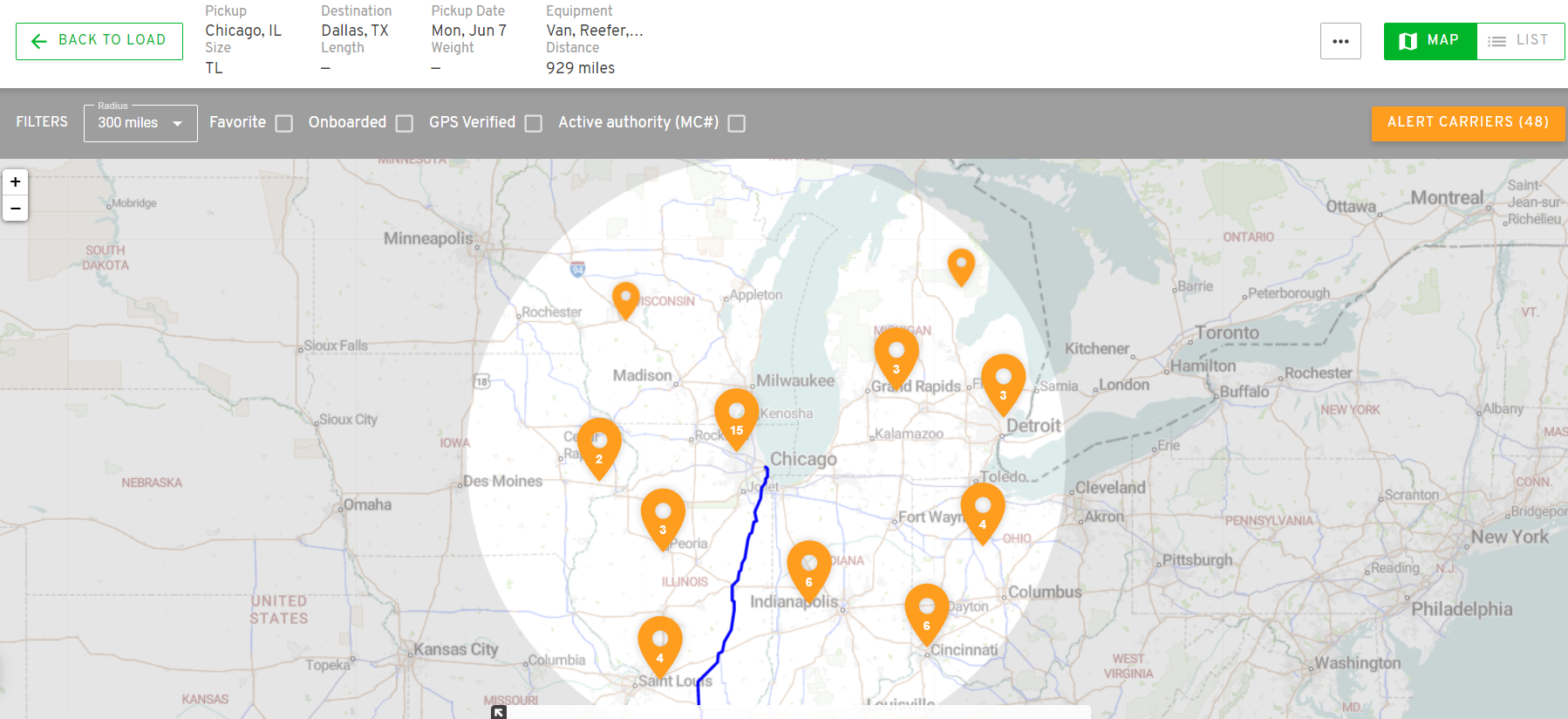Check the GPS Verified checkbox

coord(534,124)
